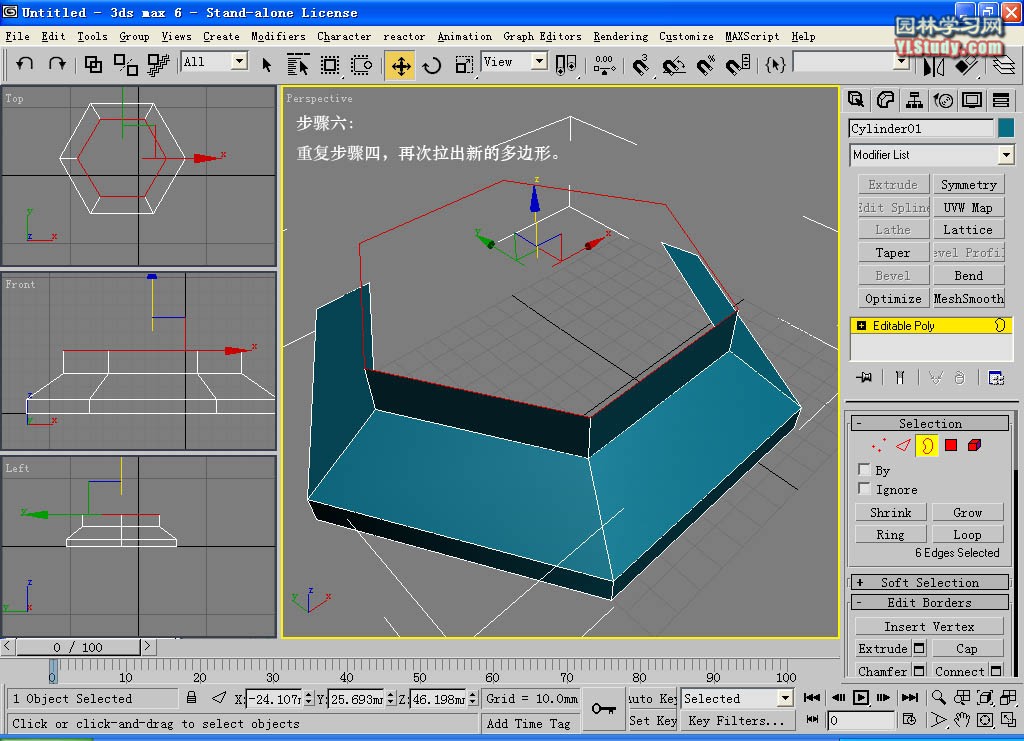Toggle Auto Key animation mode
Image resolution: width=1024 pixels, height=741 pixels.
click(x=652, y=699)
